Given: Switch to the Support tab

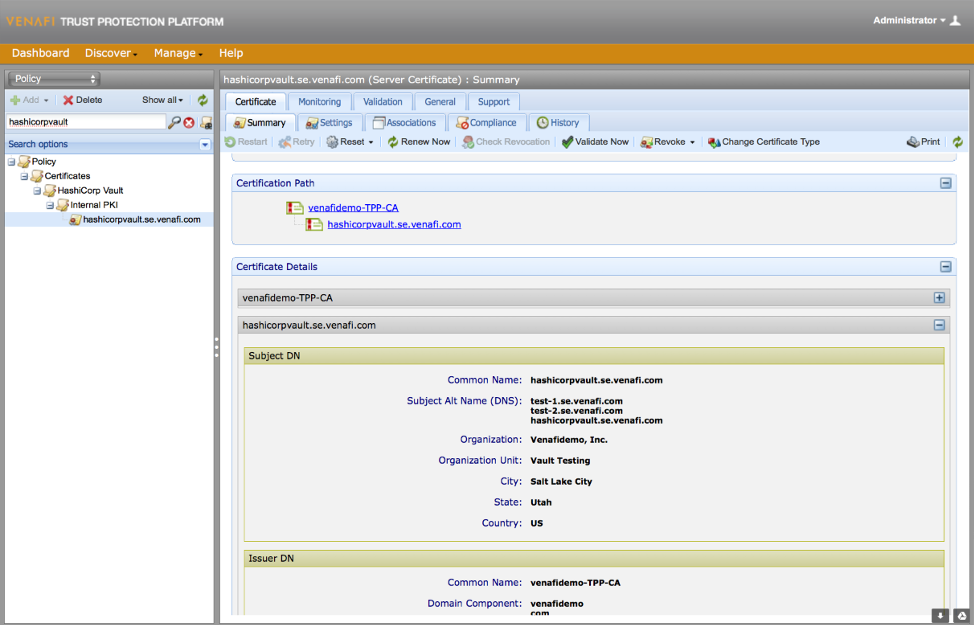Looking at the screenshot, I should coord(494,101).
